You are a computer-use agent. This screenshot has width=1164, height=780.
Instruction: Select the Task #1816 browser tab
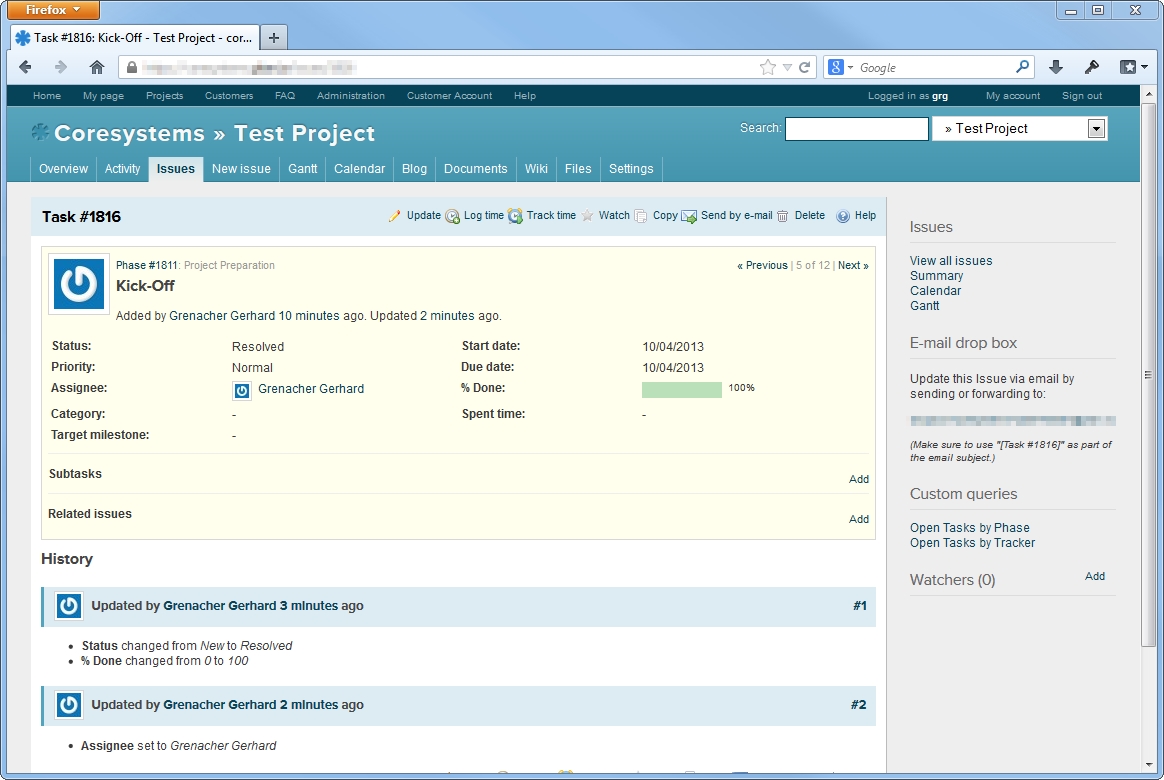(134, 38)
